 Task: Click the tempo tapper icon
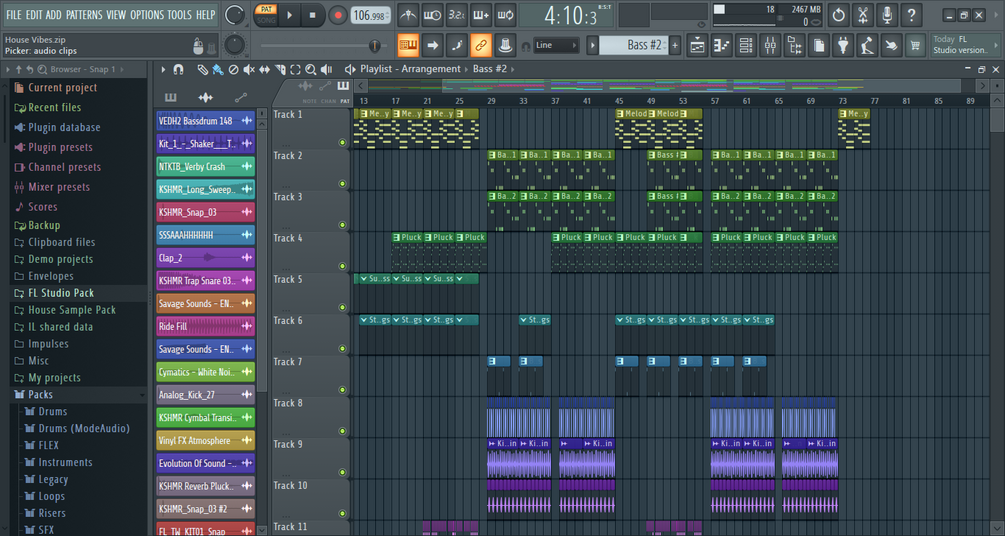[x=867, y=46]
